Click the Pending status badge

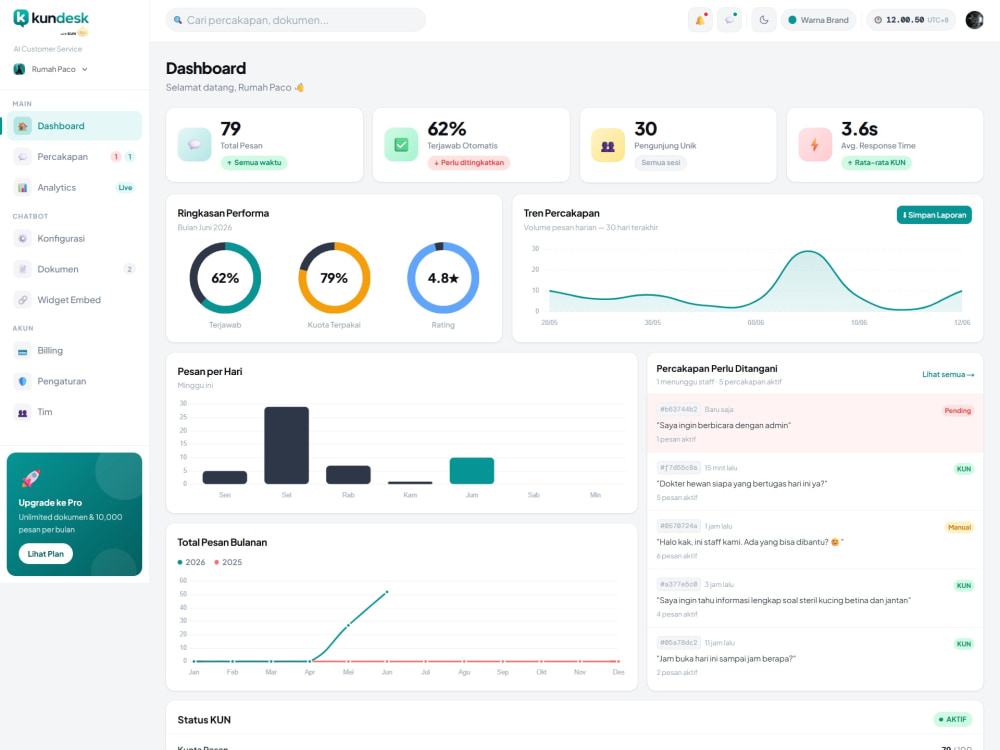pyautogui.click(x=957, y=411)
